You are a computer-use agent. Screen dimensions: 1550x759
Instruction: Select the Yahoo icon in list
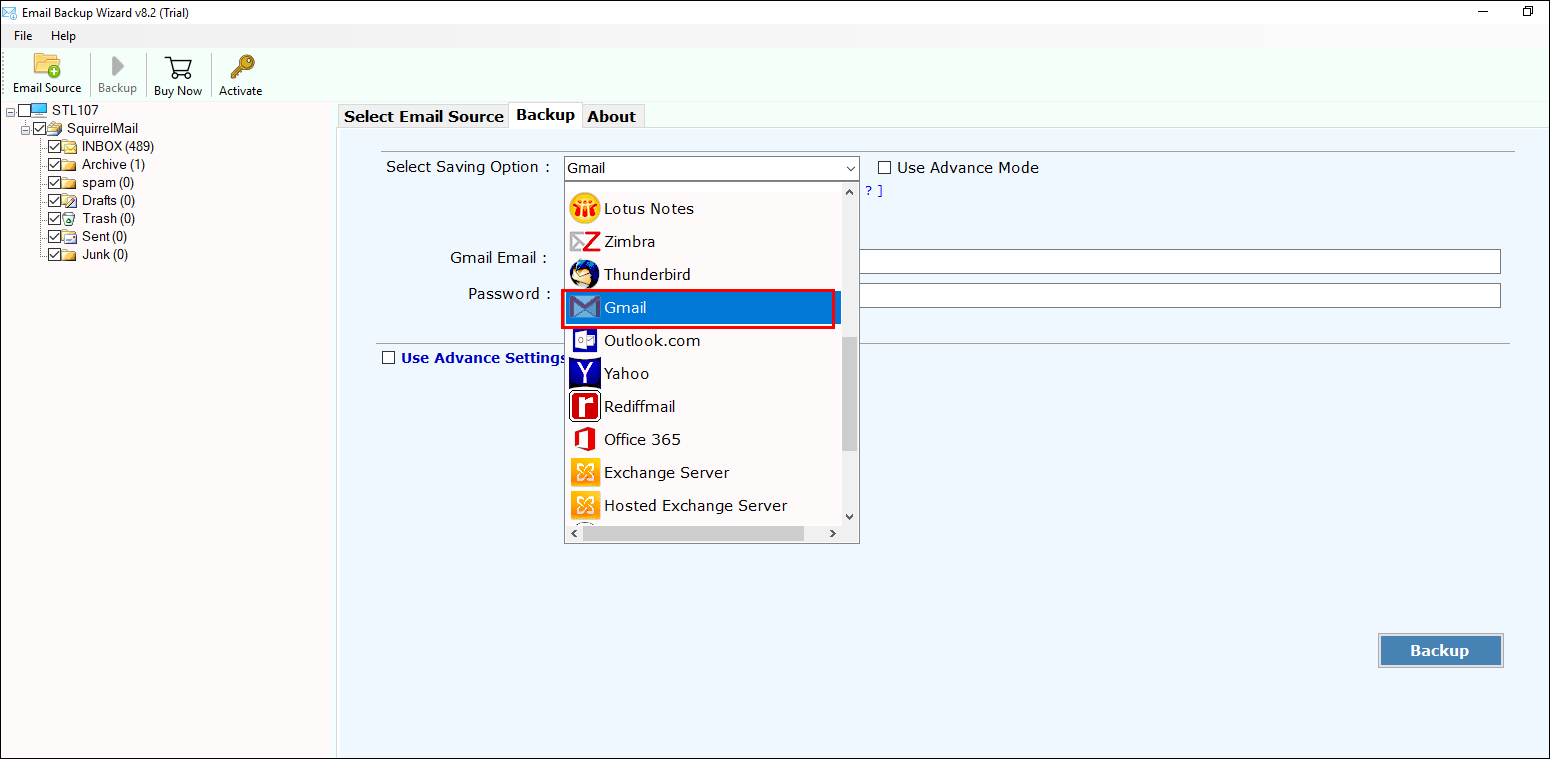coord(584,373)
